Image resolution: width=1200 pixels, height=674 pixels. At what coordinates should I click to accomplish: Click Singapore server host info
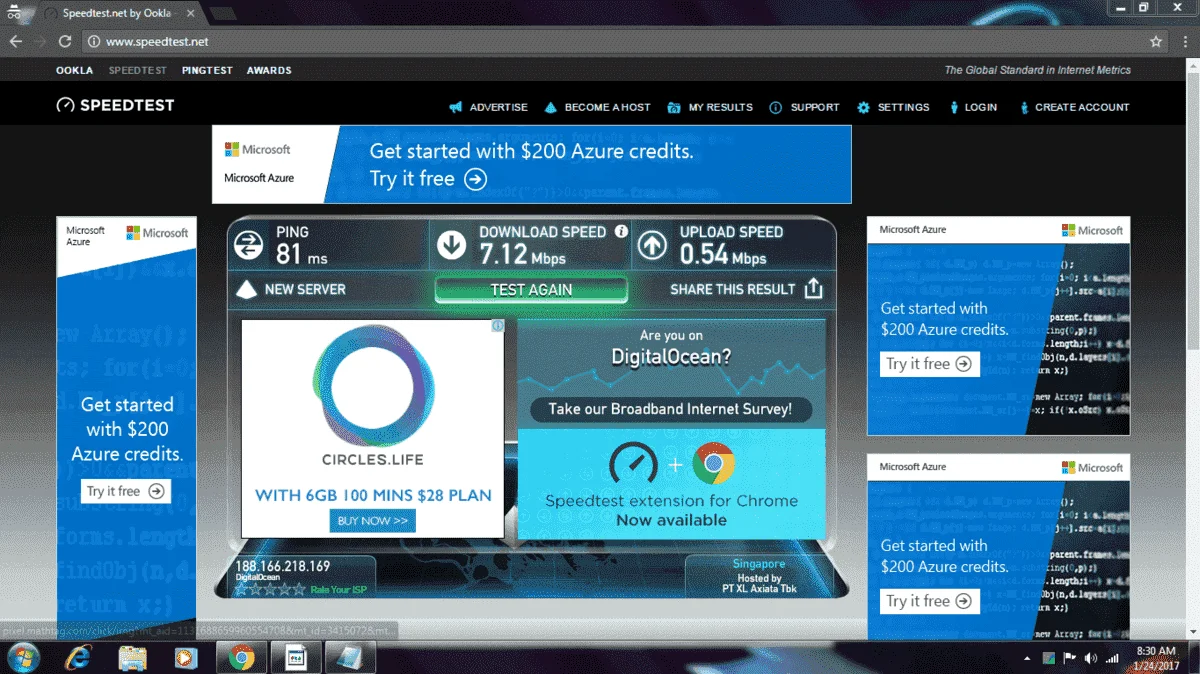[x=760, y=576]
